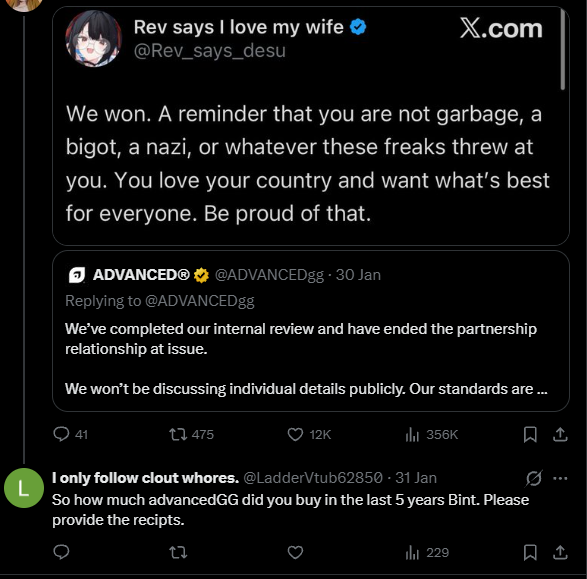Reply to the LadderVtub62850 comment
This screenshot has width=587, height=579.
61,552
